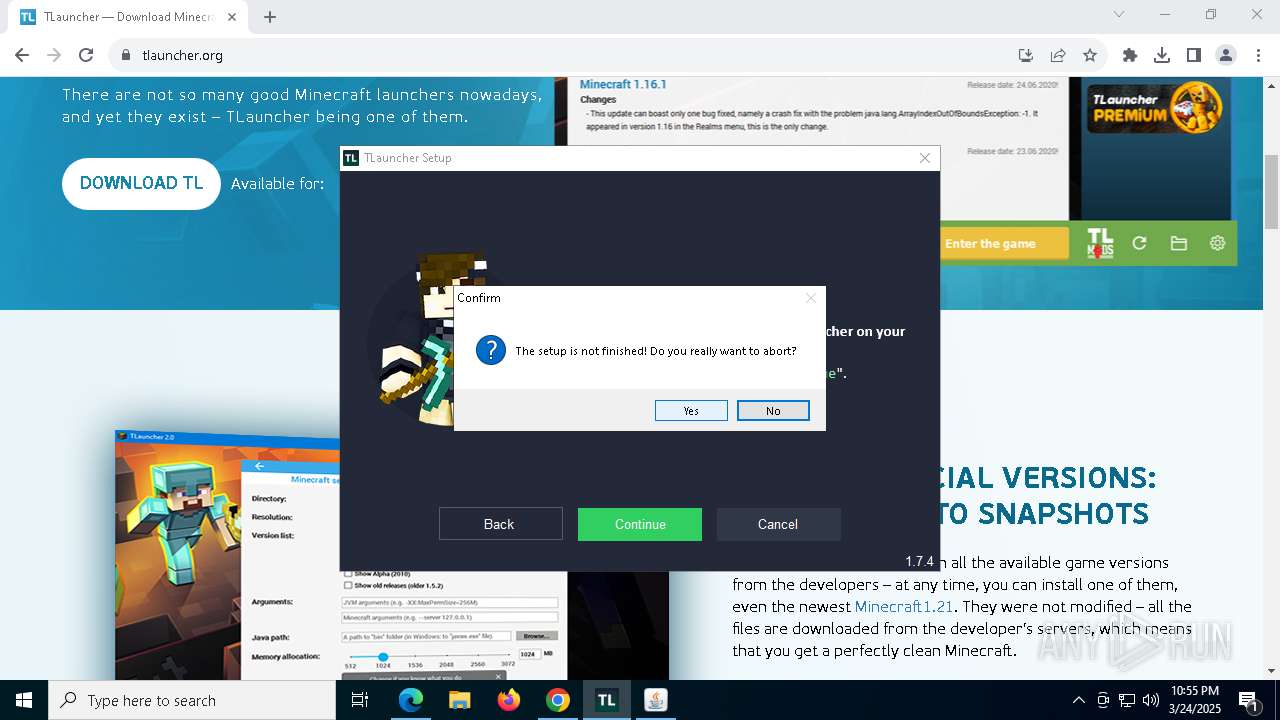The image size is (1280, 720).
Task: Click the refresh icon in launcher bar
Action: 1139,243
